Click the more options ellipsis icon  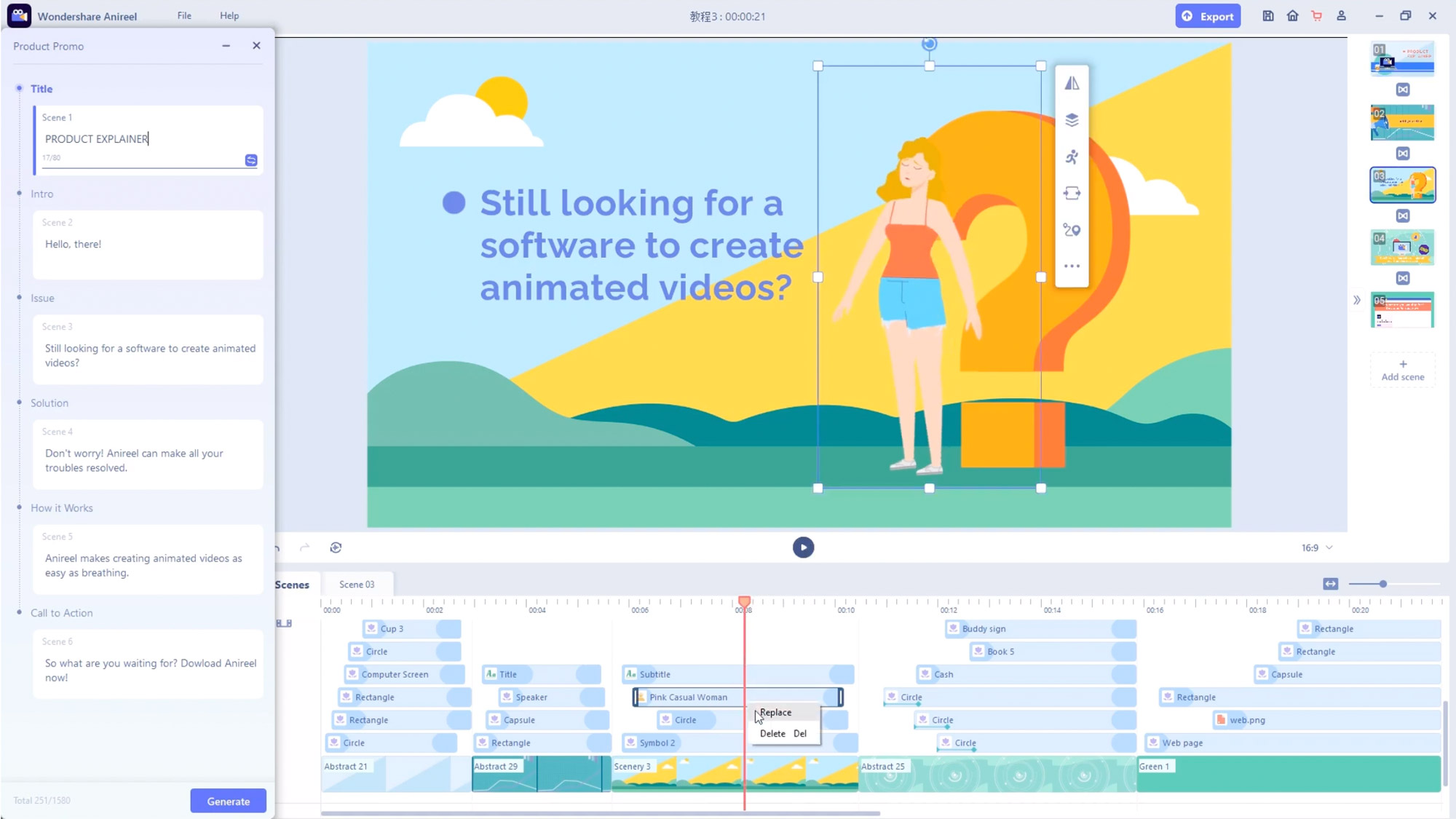pos(1072,266)
